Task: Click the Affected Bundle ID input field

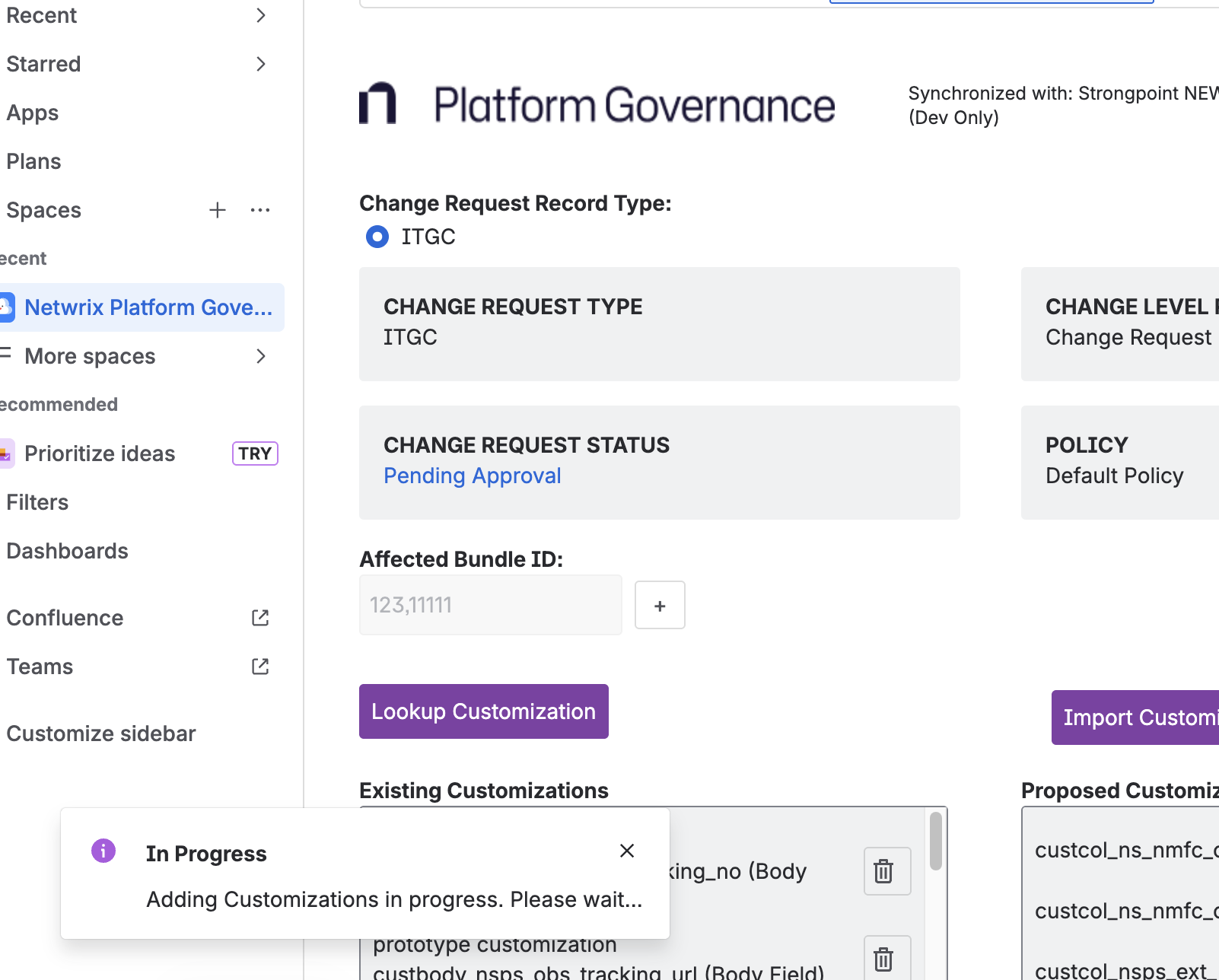Action: point(490,605)
